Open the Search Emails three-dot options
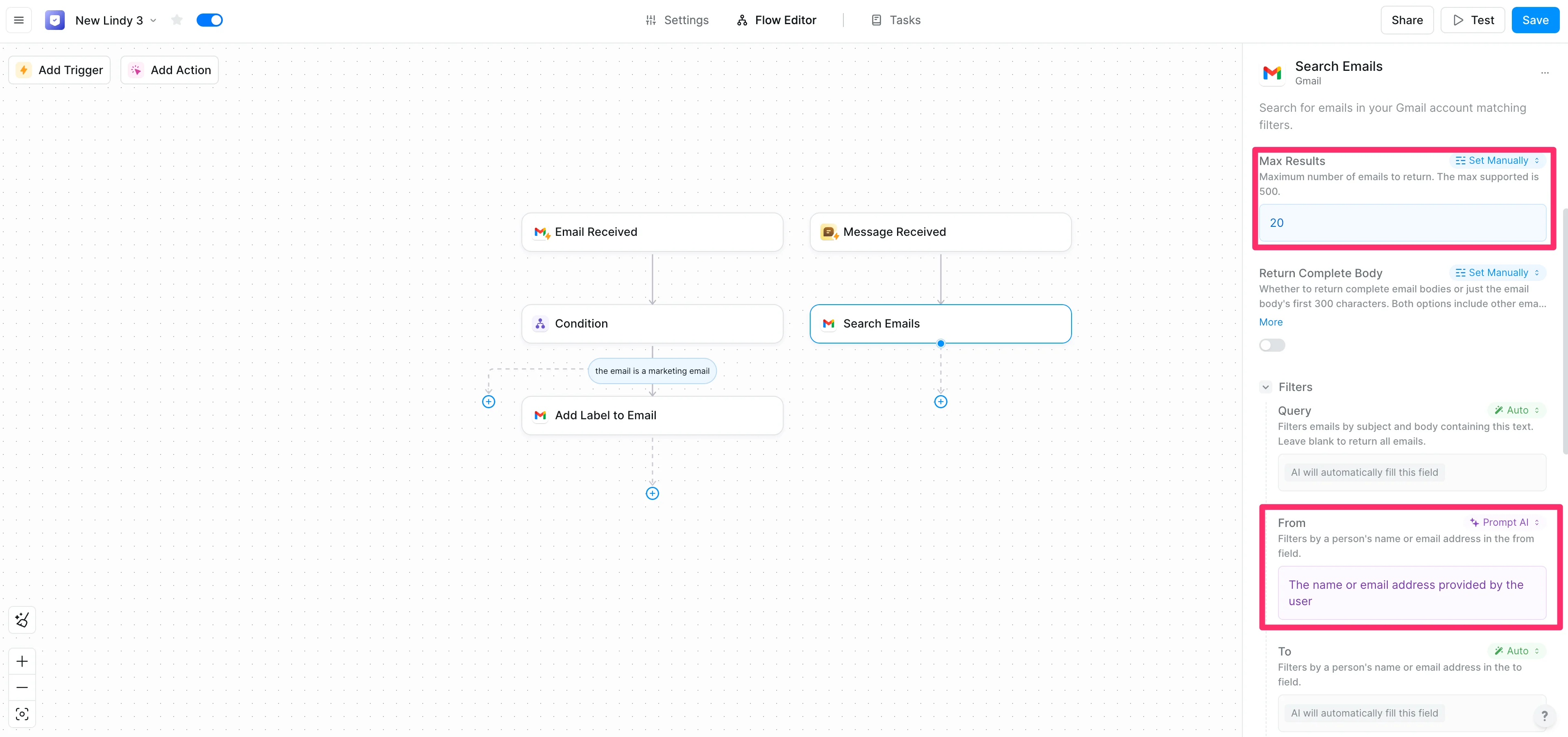Viewport: 1568px width, 737px height. coord(1544,72)
